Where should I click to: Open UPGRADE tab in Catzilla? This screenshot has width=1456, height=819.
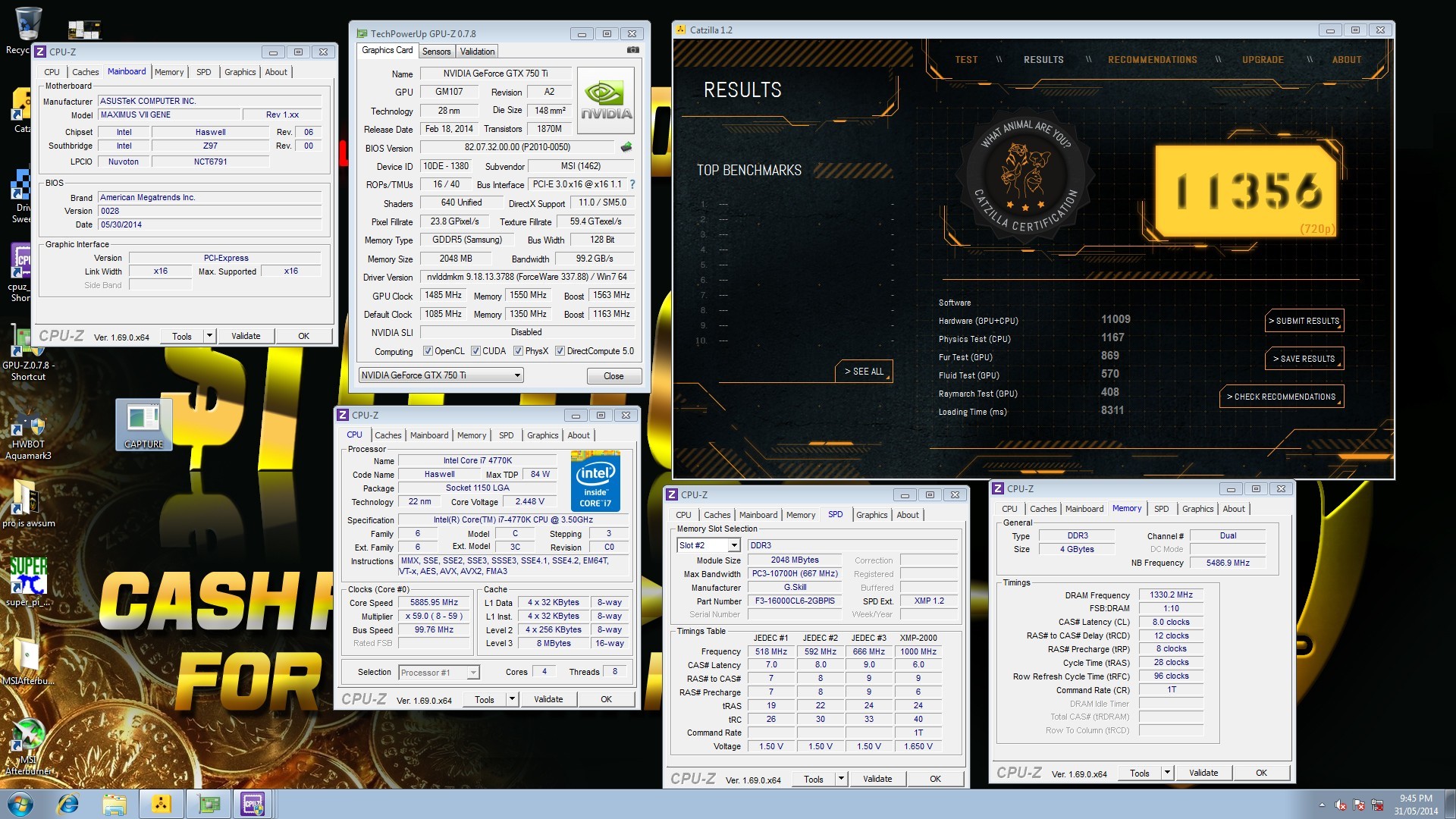[x=1263, y=60]
